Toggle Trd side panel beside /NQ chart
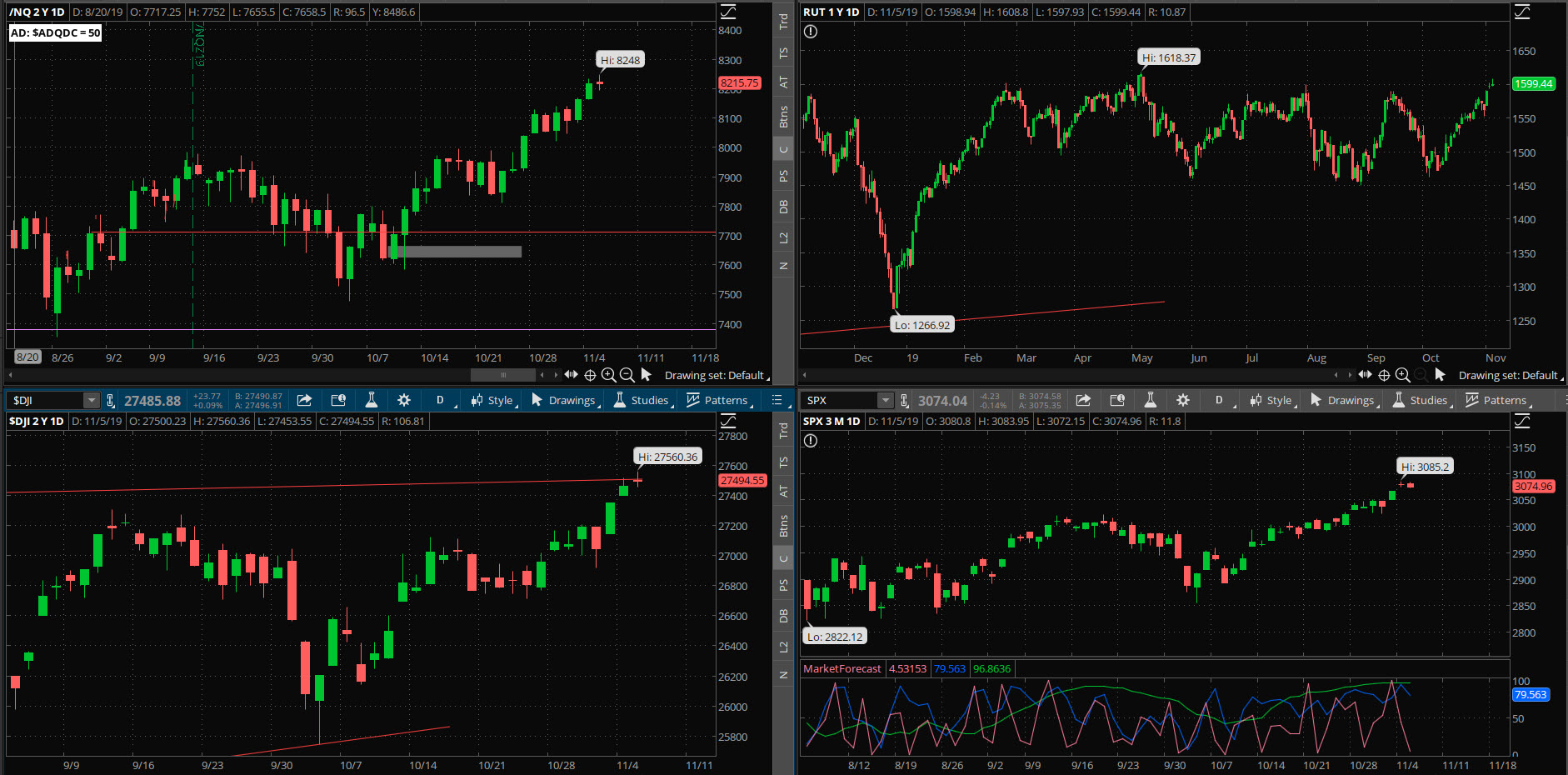Viewport: 1568px width, 775px height. [x=783, y=22]
